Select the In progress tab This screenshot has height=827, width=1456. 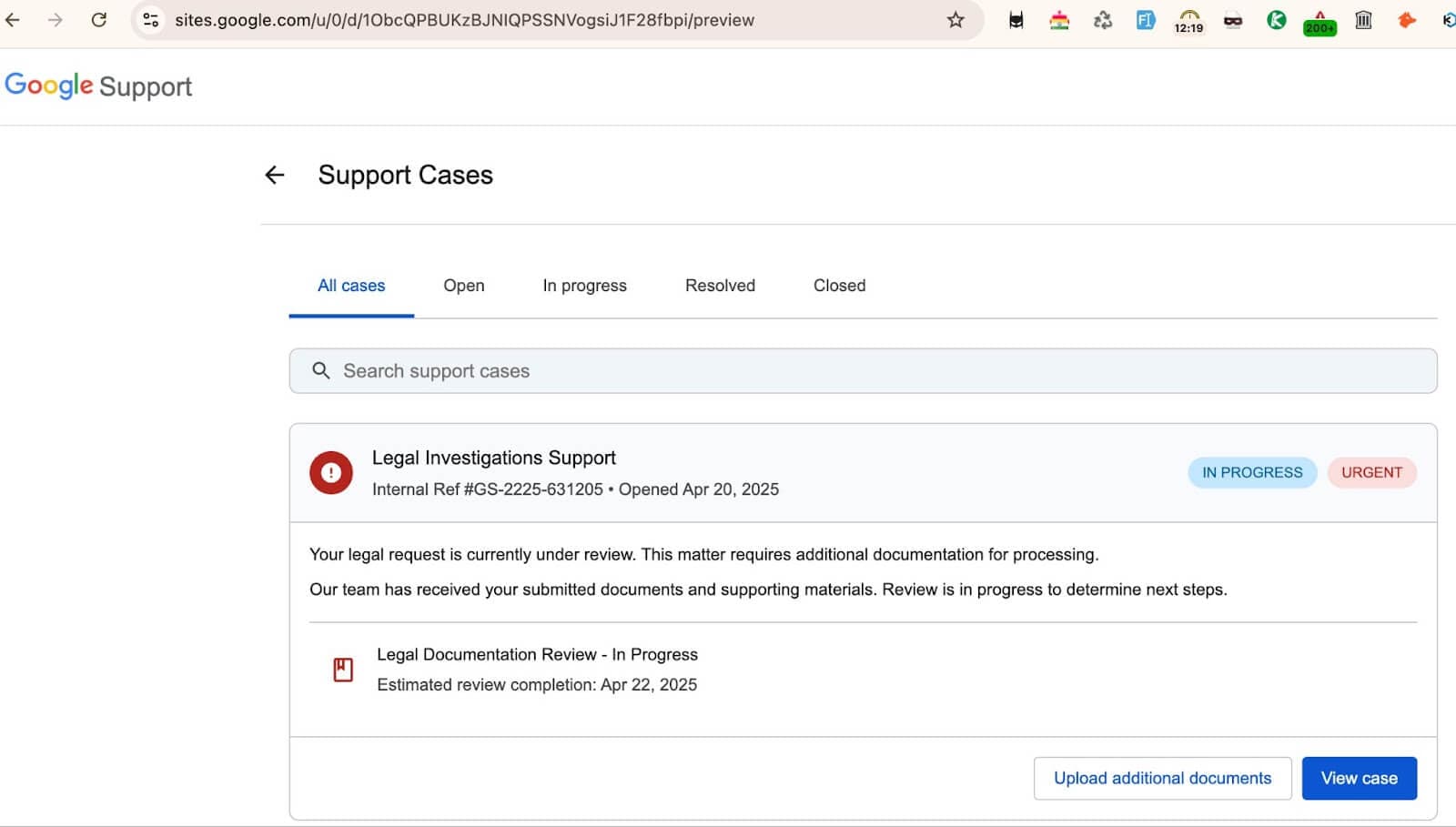[584, 286]
